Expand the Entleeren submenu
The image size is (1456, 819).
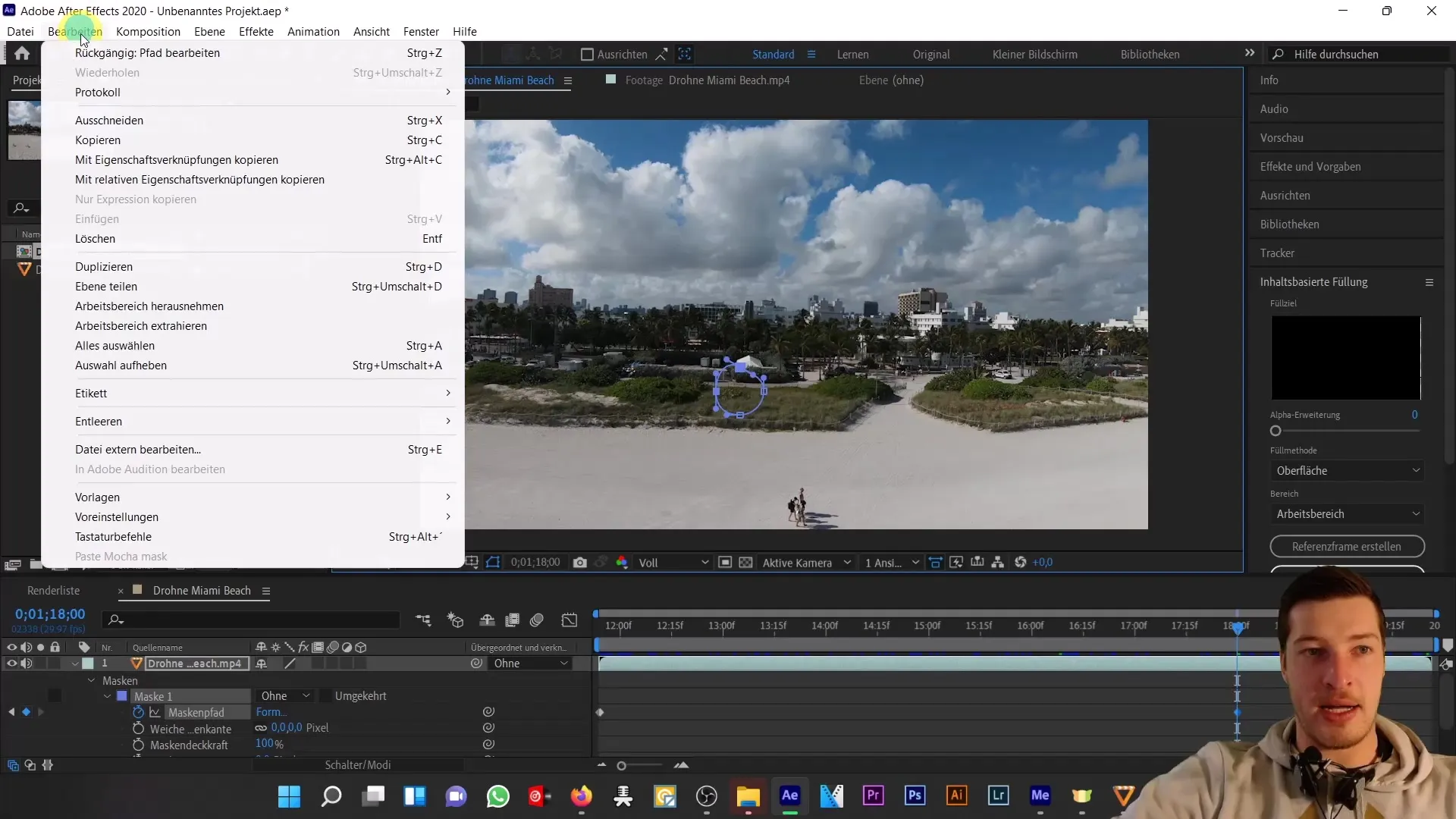[x=98, y=420]
